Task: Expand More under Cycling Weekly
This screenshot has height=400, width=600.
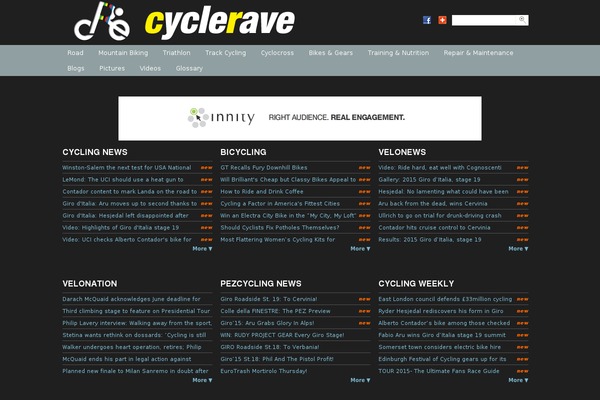Action: 518,380
